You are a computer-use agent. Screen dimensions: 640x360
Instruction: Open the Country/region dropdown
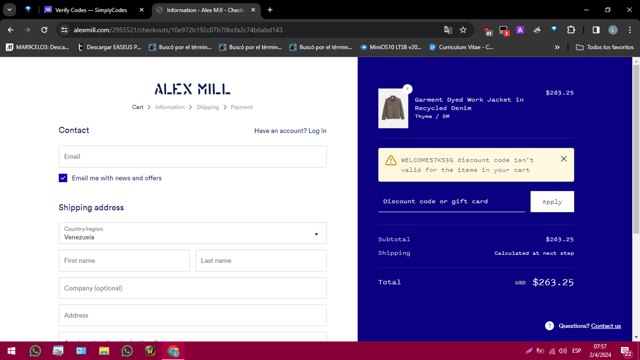pos(192,233)
